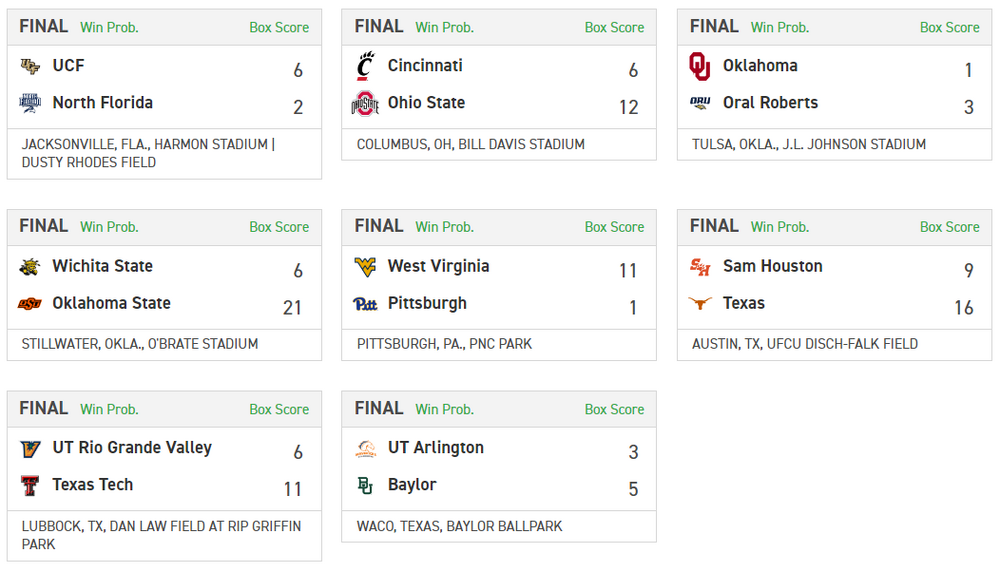Select the Sam Houston team name
Viewport: 1000px width, 572px height.
772,267
